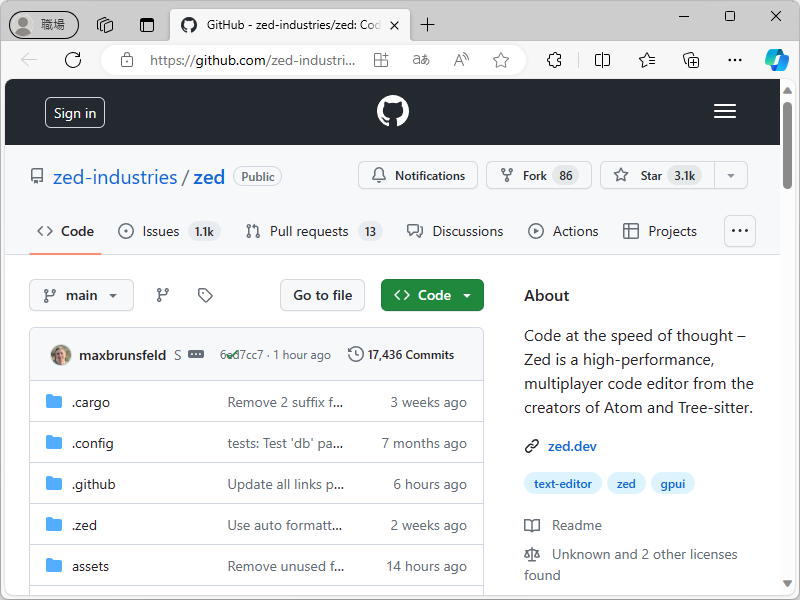Open Copilot in the browser toolbar

[x=777, y=60]
